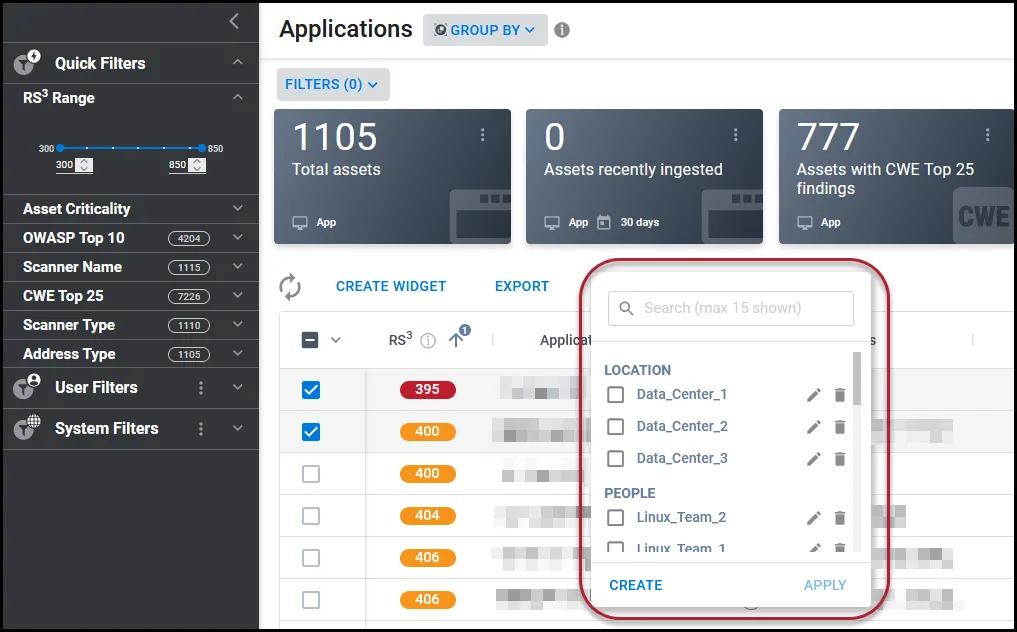
Task: Delete the Data_Center_1 tag with trash icon
Action: point(840,395)
